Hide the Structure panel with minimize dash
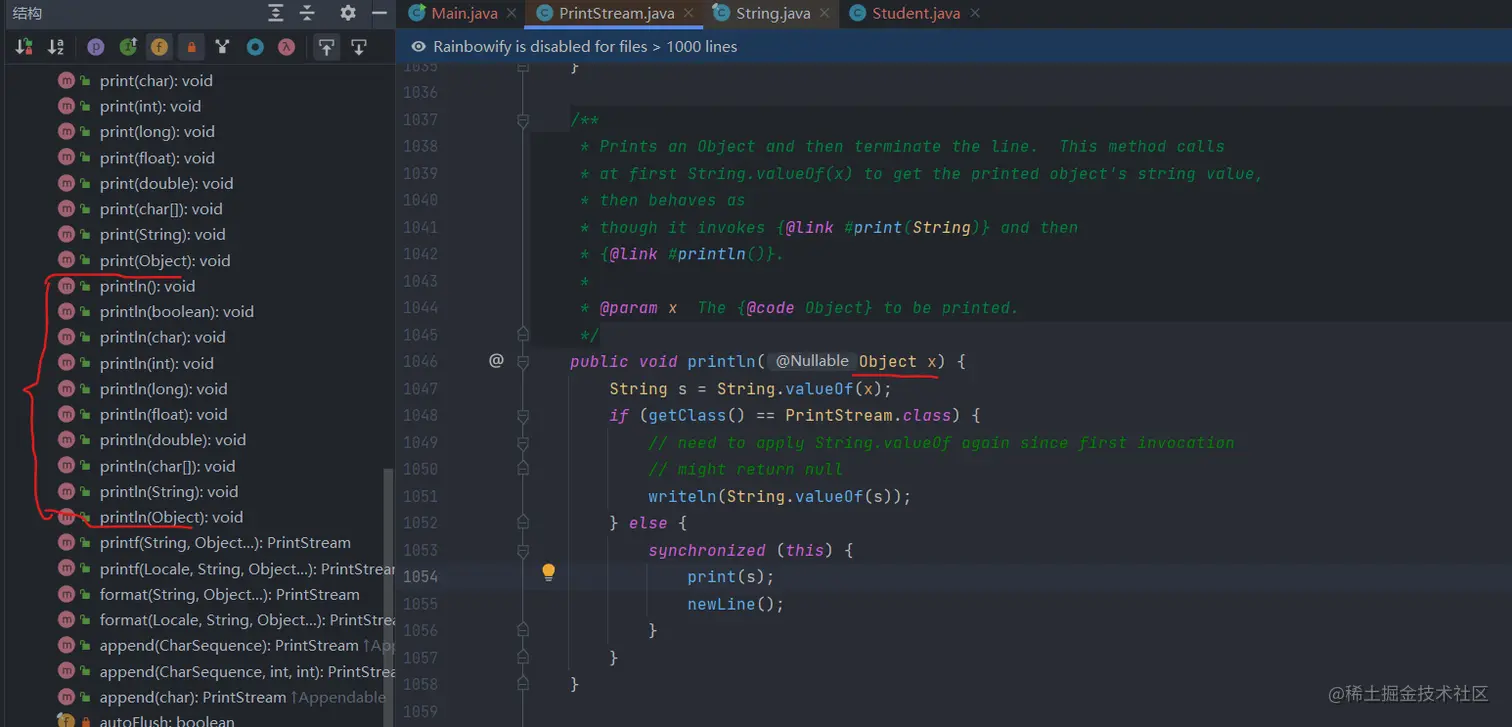 379,13
